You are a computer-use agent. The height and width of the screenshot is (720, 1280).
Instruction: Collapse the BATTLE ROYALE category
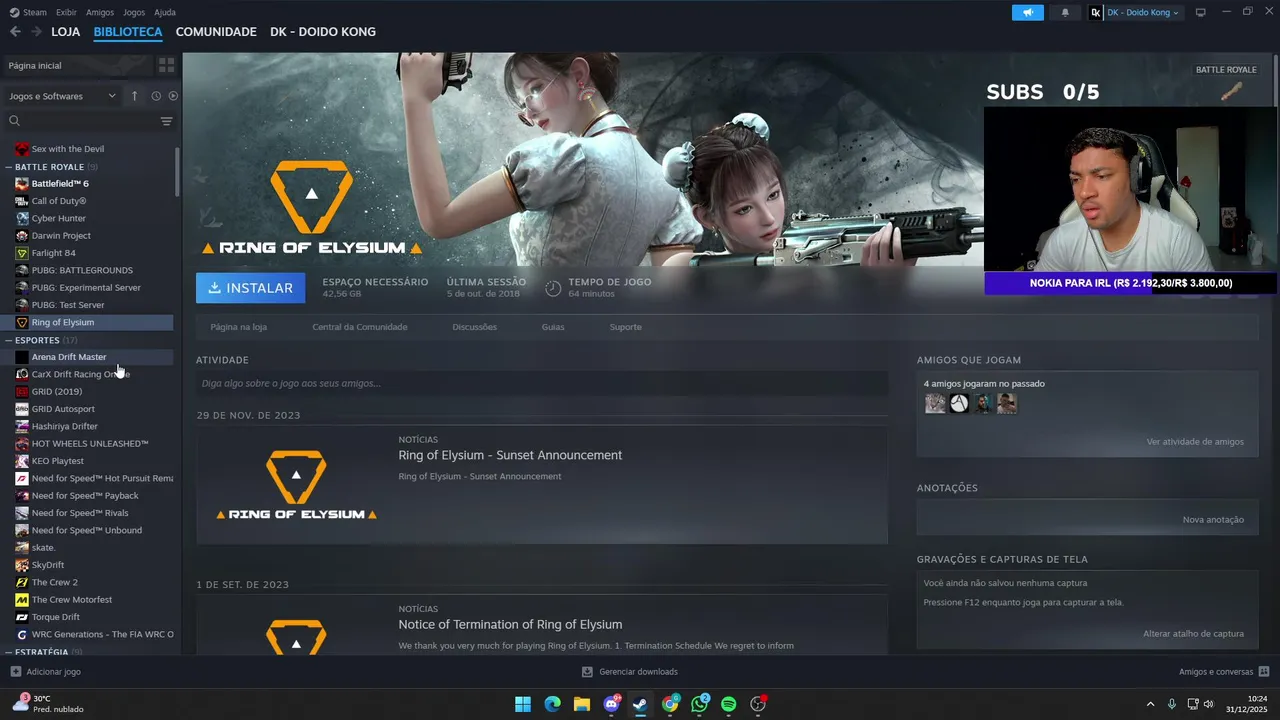(9, 167)
